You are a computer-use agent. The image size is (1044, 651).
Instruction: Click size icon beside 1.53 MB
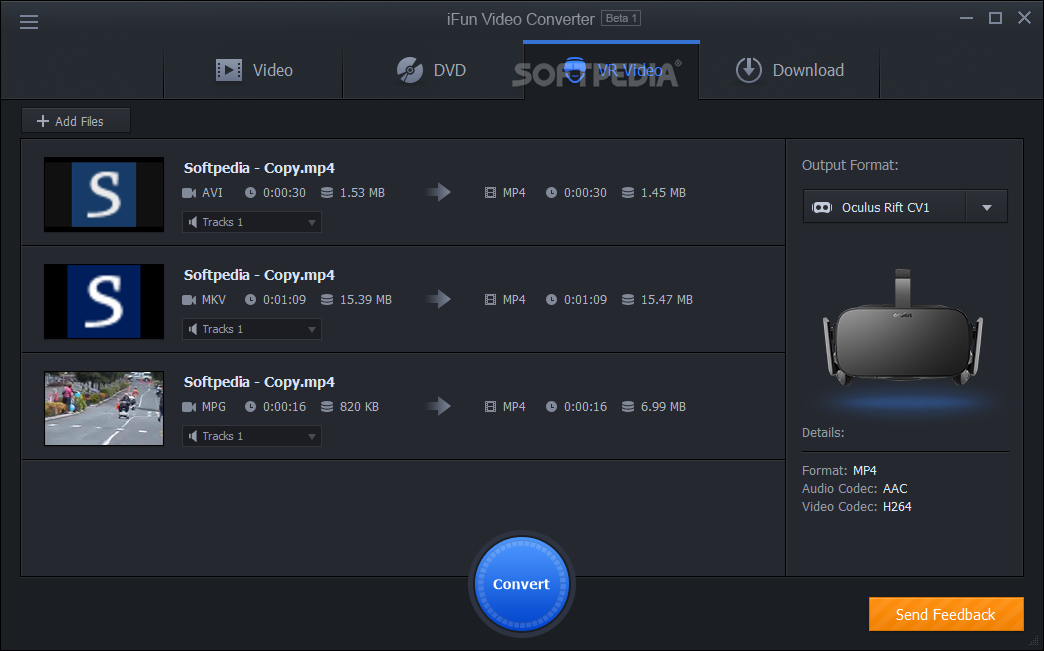tap(327, 193)
